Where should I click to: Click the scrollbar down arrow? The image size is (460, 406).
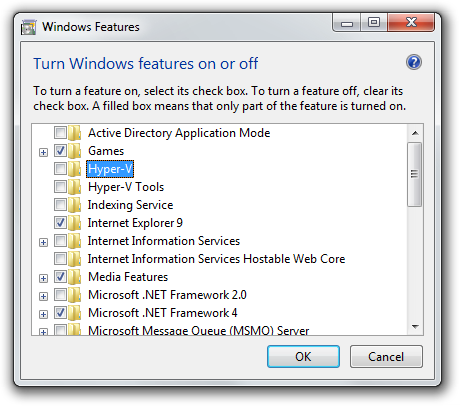click(x=415, y=327)
